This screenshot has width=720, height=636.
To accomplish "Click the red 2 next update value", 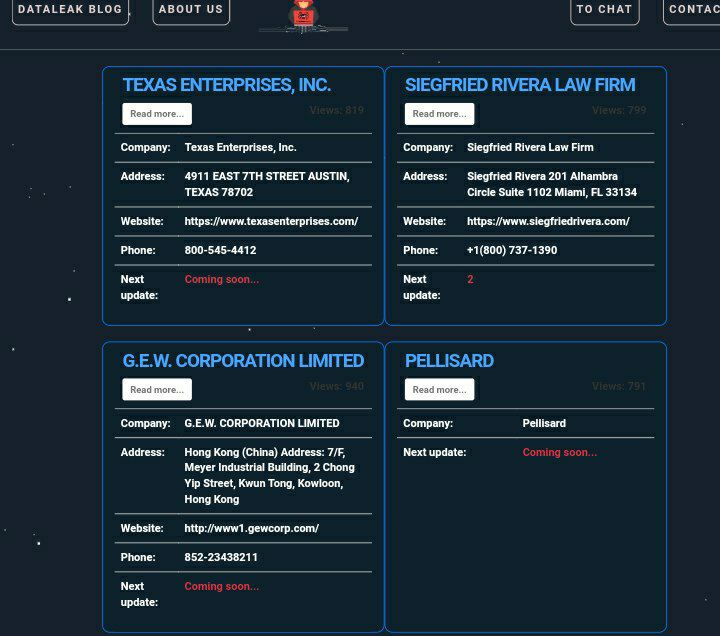I will coord(470,279).
